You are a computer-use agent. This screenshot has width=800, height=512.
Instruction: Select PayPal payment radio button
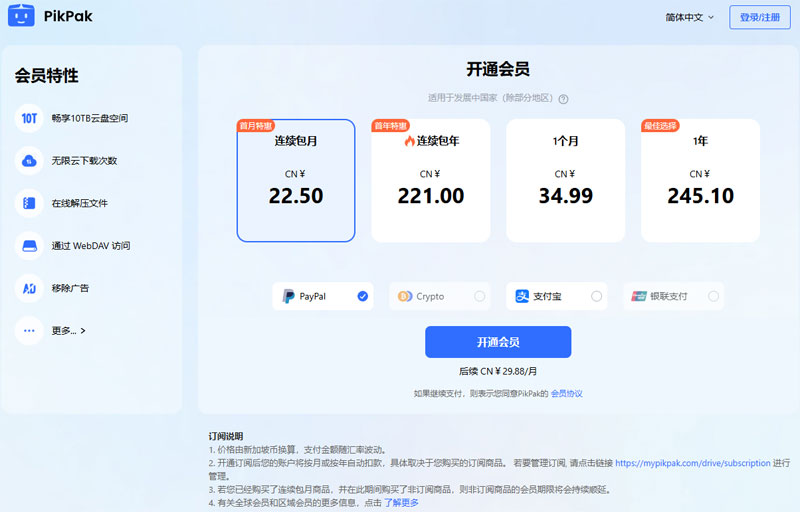pos(362,296)
